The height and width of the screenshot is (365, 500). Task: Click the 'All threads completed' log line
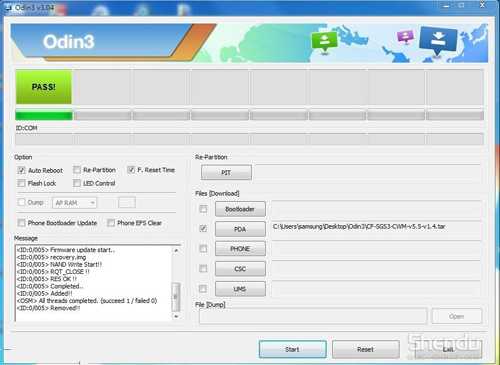pos(87,301)
